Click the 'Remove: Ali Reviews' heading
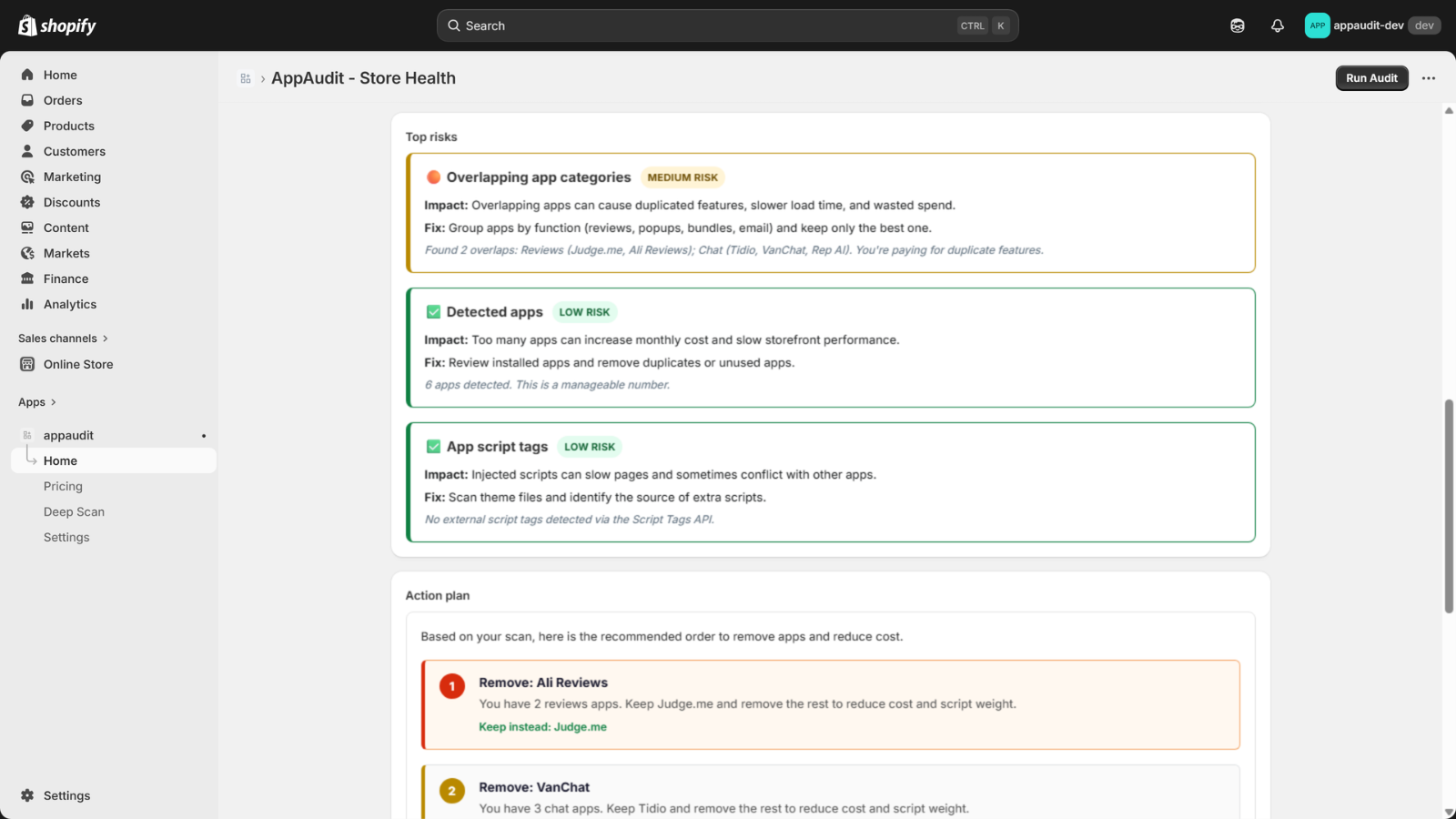Image resolution: width=1456 pixels, height=819 pixels. (543, 682)
